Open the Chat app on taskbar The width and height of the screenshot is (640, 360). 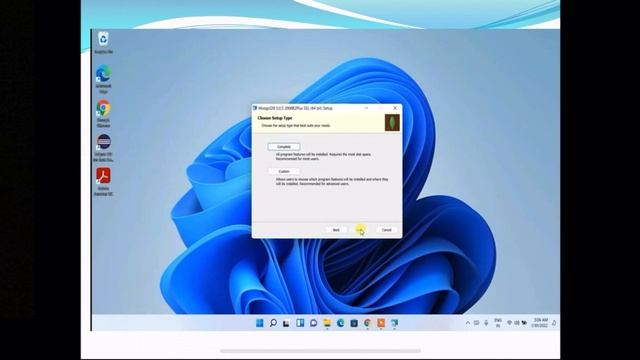tap(313, 323)
